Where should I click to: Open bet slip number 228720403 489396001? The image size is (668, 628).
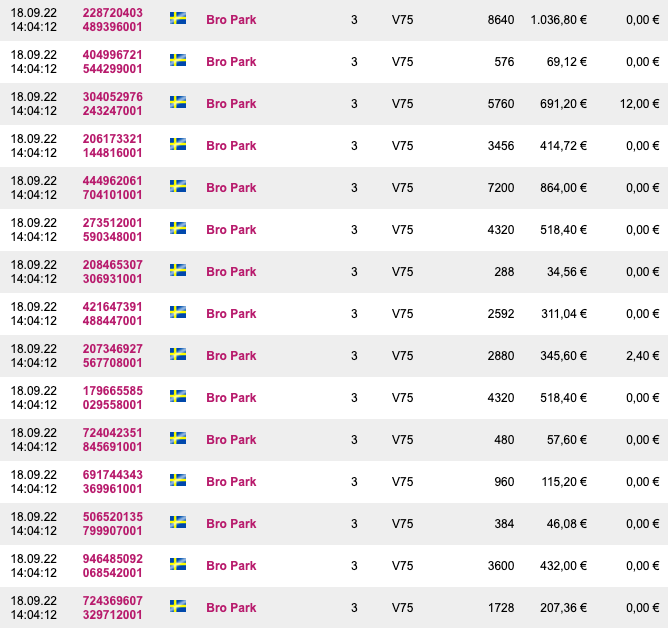(x=112, y=20)
